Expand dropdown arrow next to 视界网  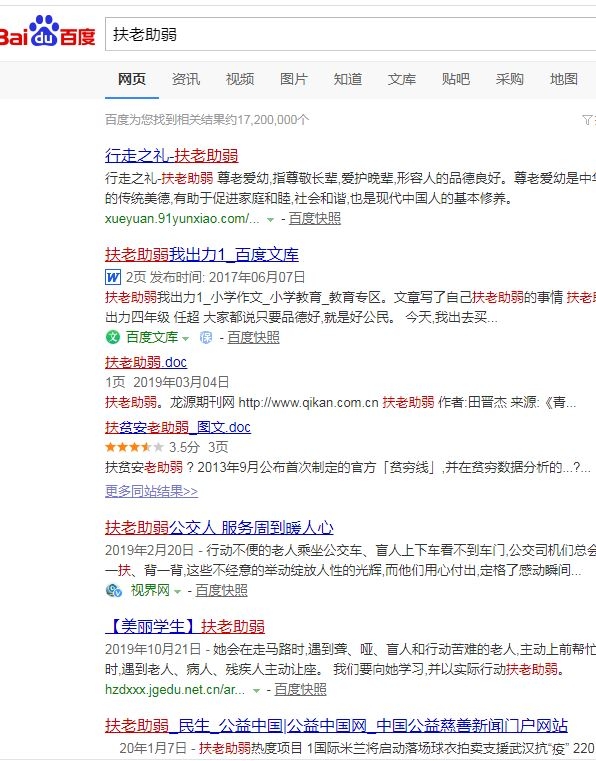177,592
